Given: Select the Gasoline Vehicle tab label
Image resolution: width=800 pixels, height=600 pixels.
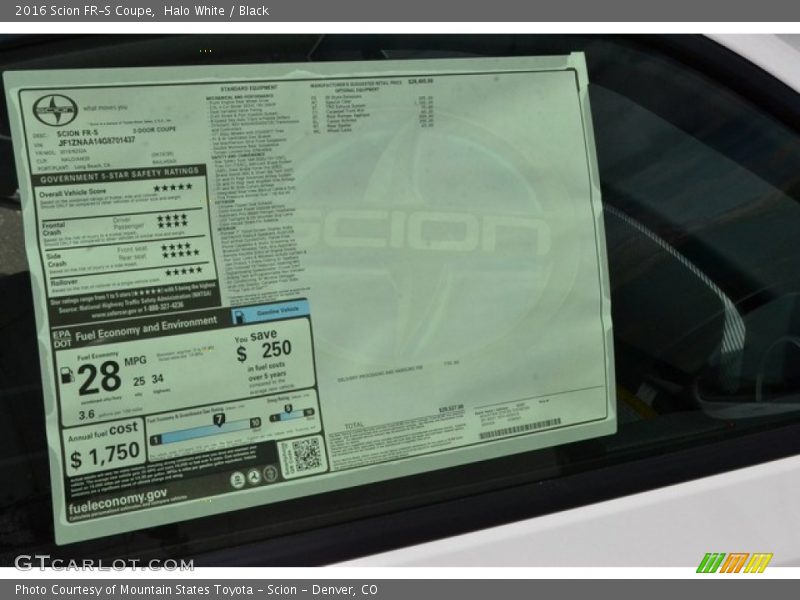Looking at the screenshot, I should click(270, 312).
